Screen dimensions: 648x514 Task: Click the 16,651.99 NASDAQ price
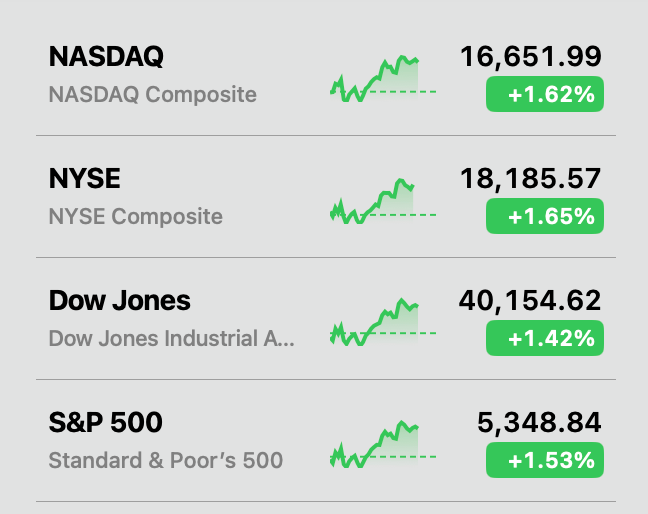pyautogui.click(x=530, y=57)
